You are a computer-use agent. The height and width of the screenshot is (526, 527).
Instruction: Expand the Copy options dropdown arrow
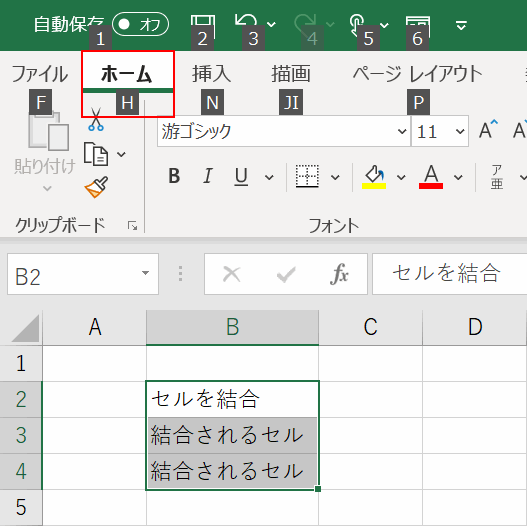click(x=121, y=154)
